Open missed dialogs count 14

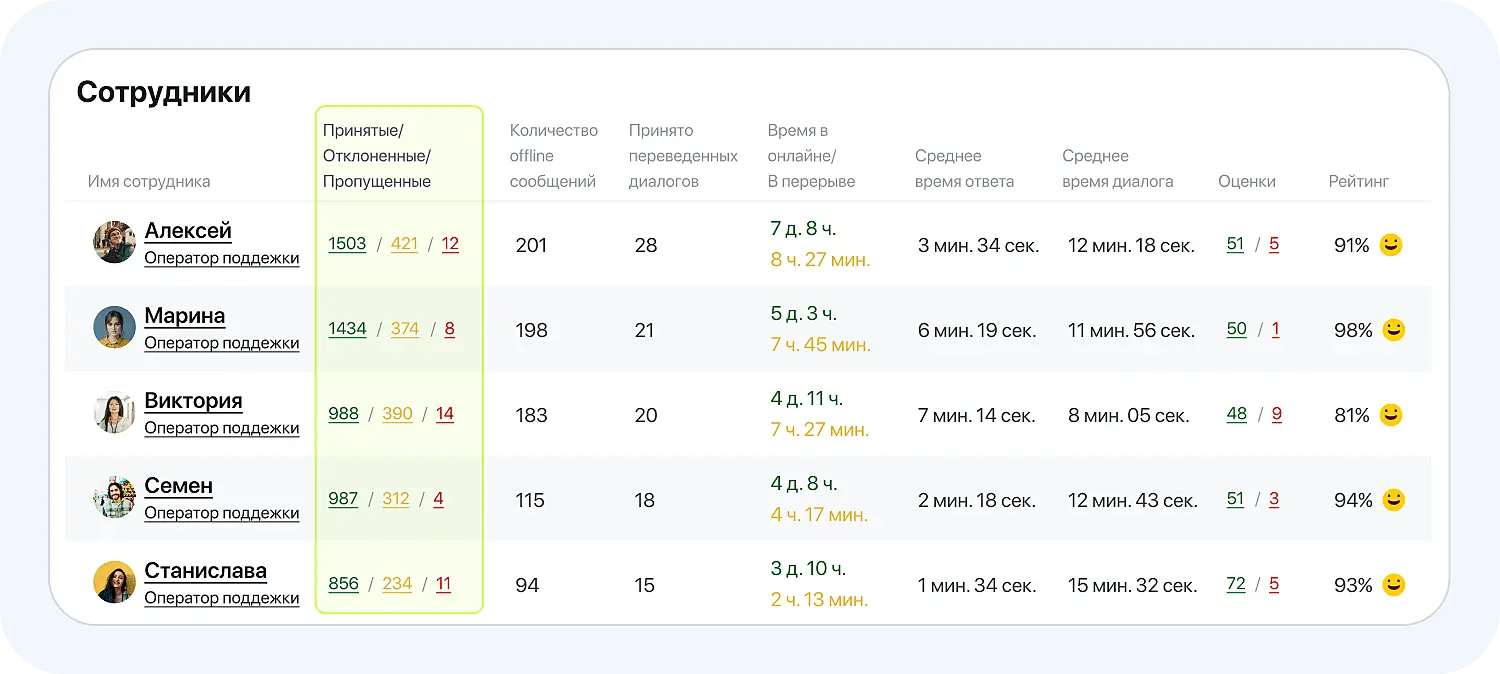(445, 414)
